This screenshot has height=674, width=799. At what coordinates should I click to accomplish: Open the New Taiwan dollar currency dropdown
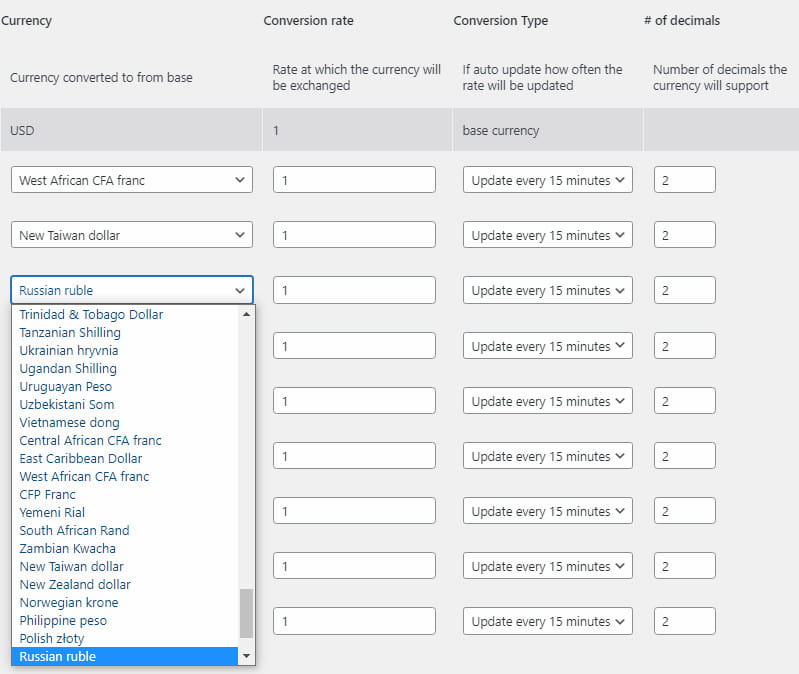(x=131, y=235)
